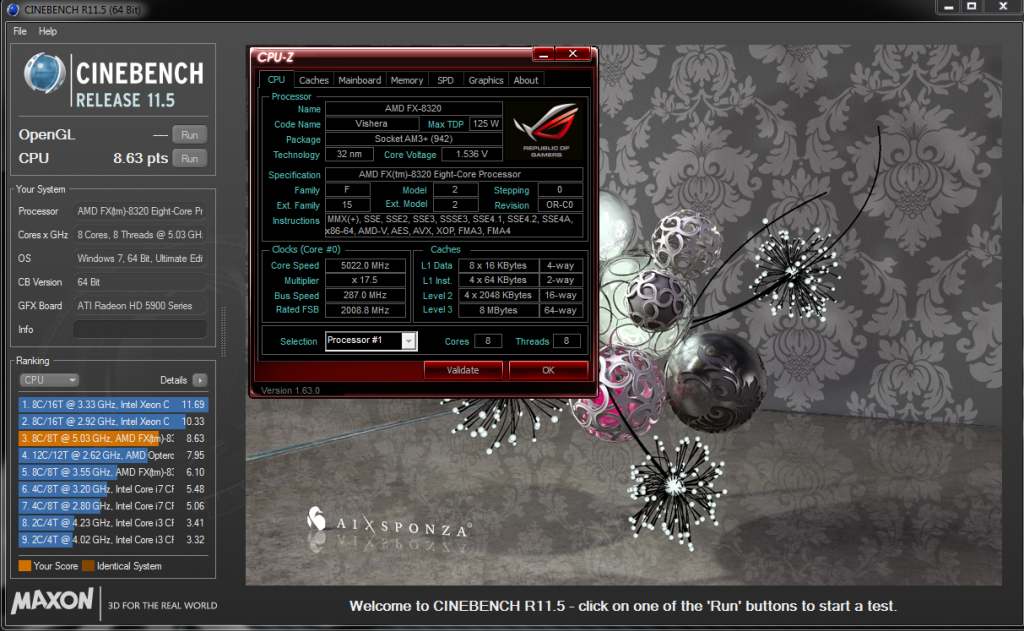Run the OpenGL benchmark
This screenshot has width=1024, height=631.
(189, 135)
